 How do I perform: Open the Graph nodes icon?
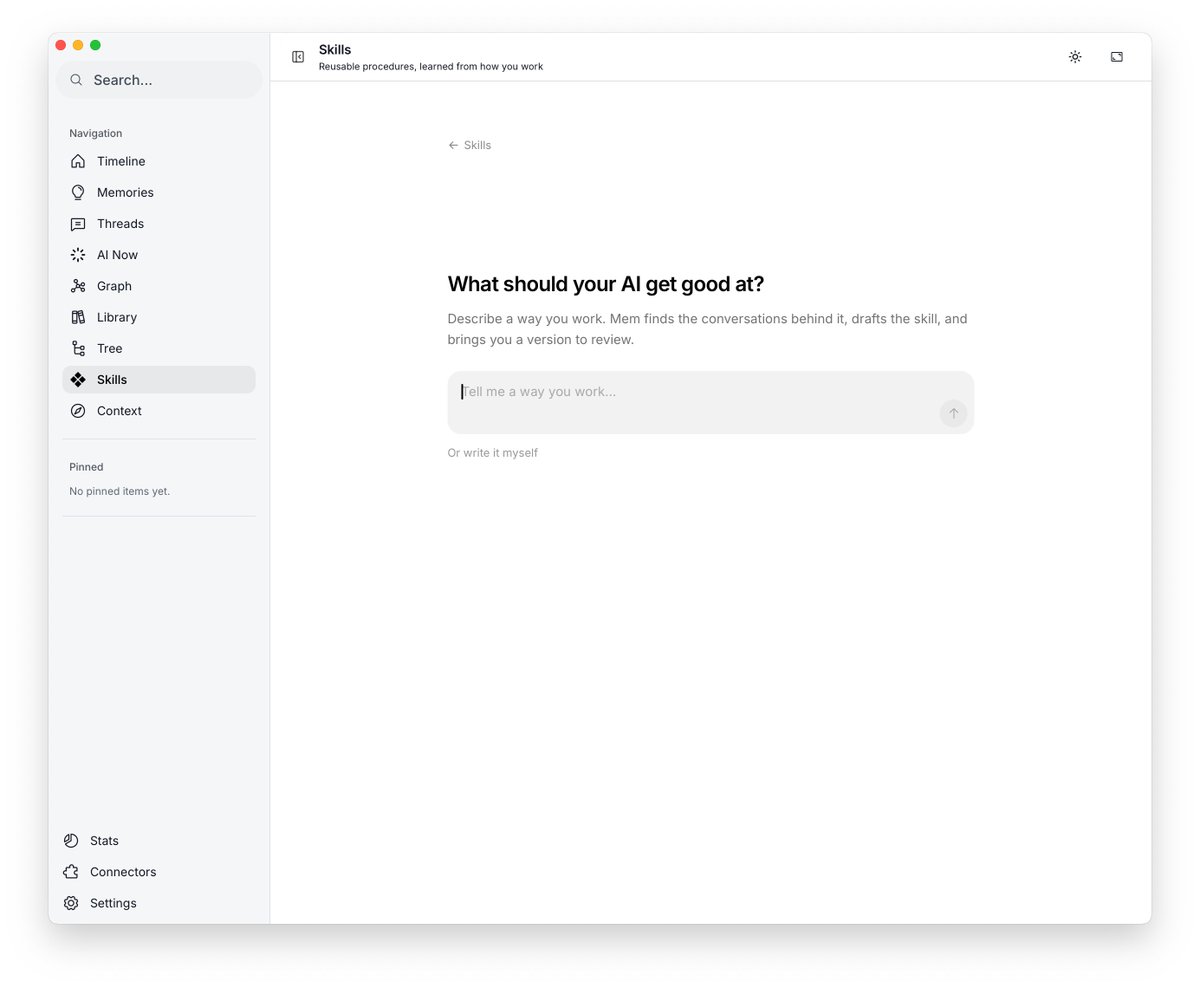click(78, 286)
